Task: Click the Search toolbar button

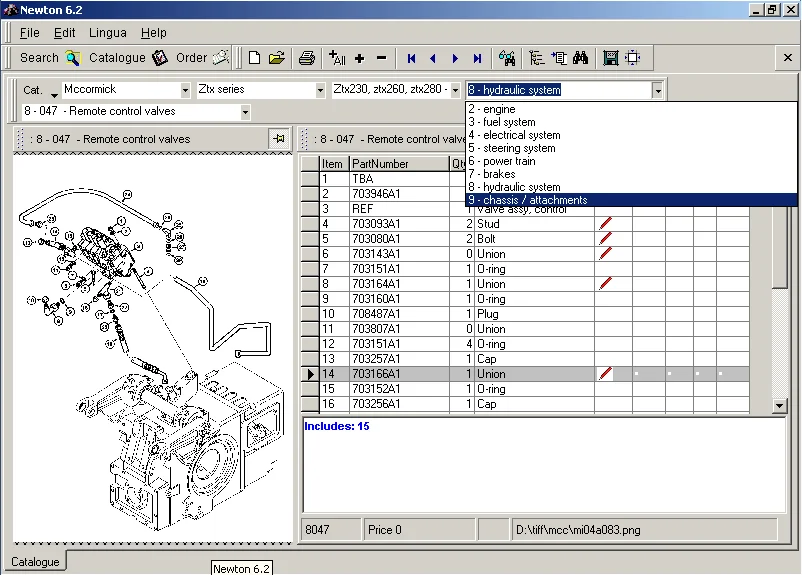Action: point(49,58)
